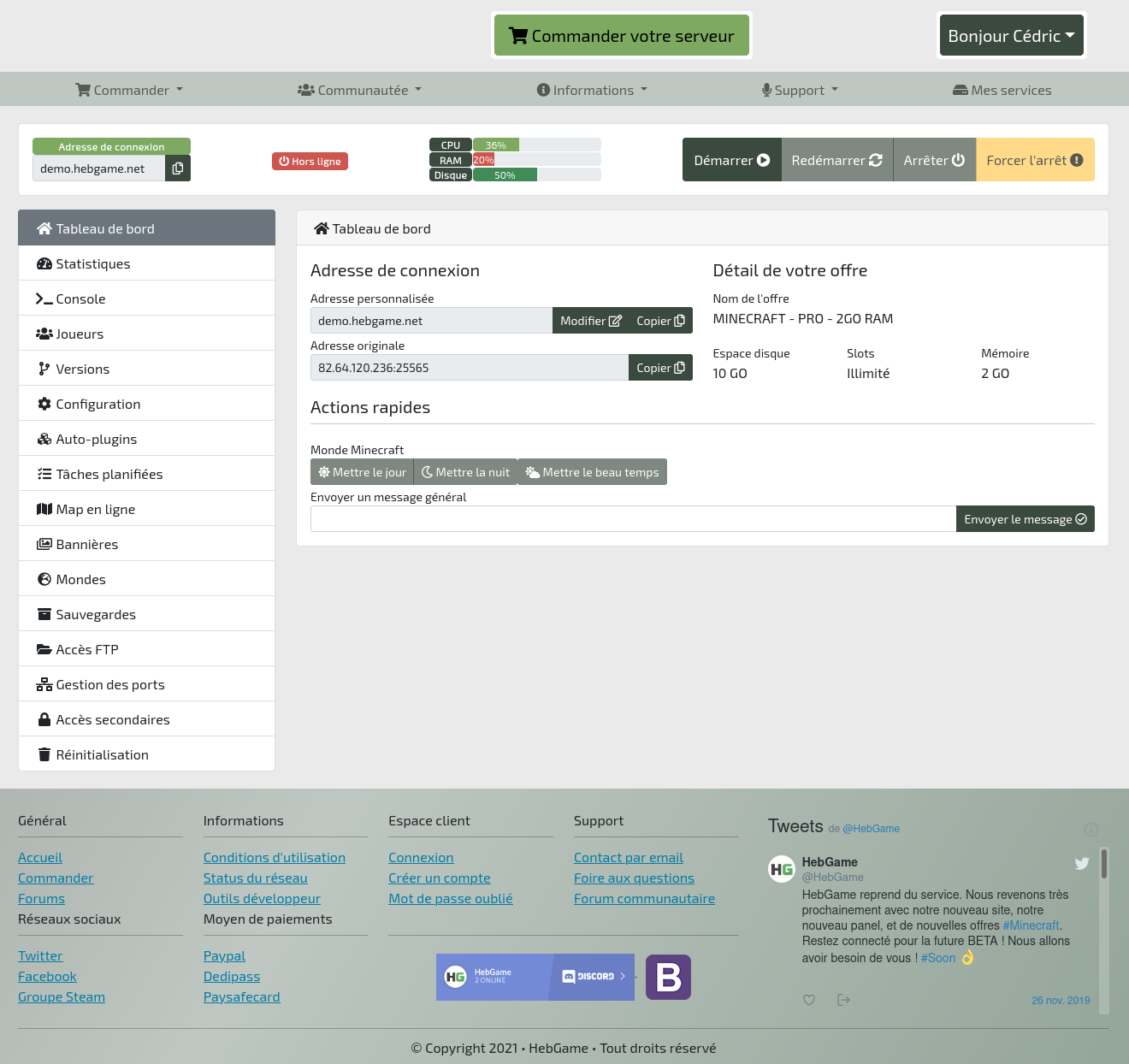Like the HebGame tweet with the heart icon
Image resolution: width=1129 pixels, height=1064 pixels.
pyautogui.click(x=809, y=1000)
